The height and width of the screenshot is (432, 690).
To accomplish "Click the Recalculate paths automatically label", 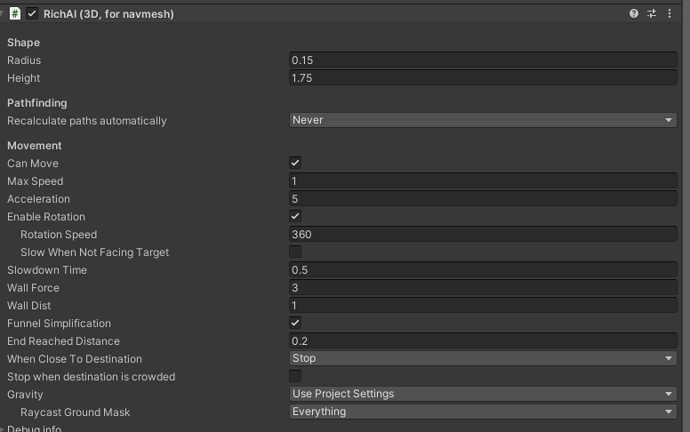I will [x=87, y=121].
